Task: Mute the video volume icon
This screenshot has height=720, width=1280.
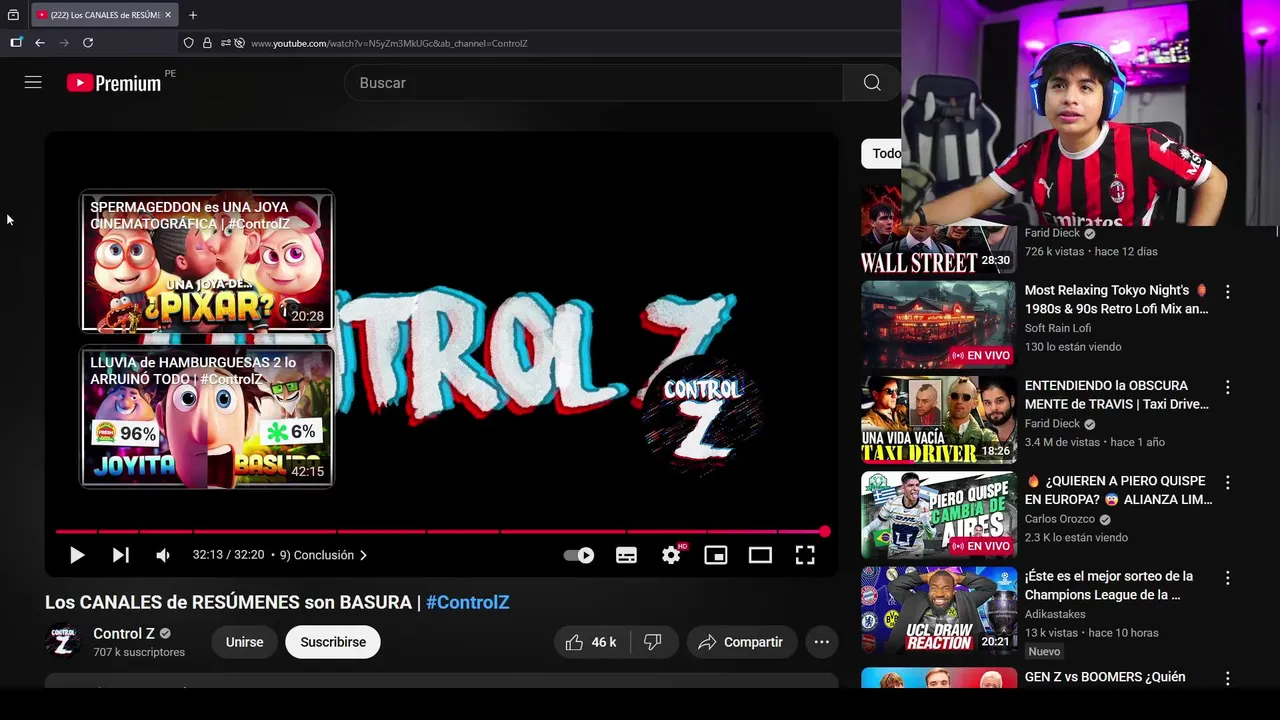Action: [163, 555]
